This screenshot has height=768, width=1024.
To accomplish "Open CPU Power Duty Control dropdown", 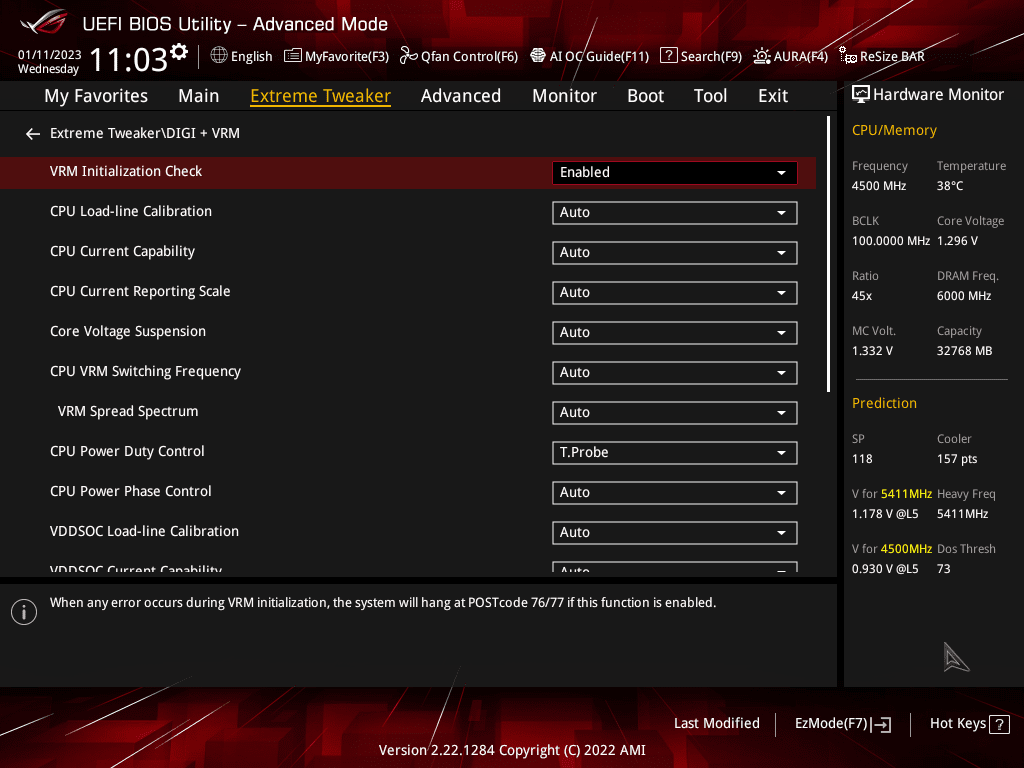I will click(x=675, y=453).
